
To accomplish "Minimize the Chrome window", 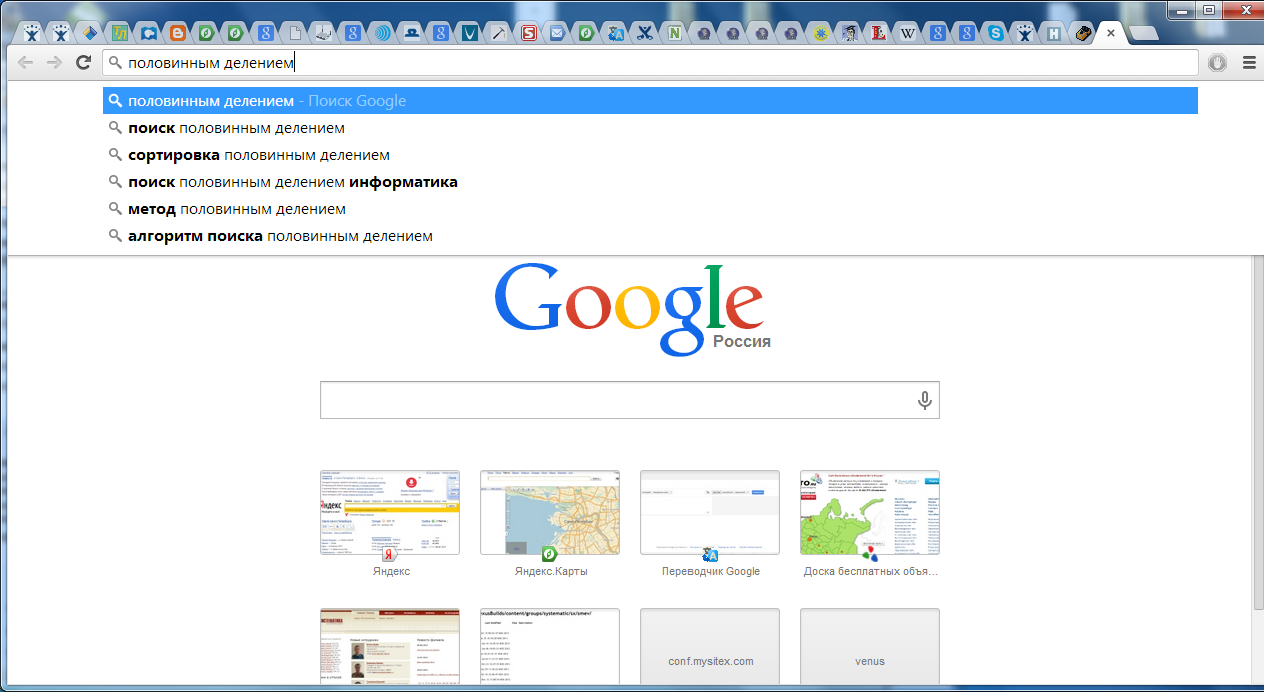I will click(1182, 10).
